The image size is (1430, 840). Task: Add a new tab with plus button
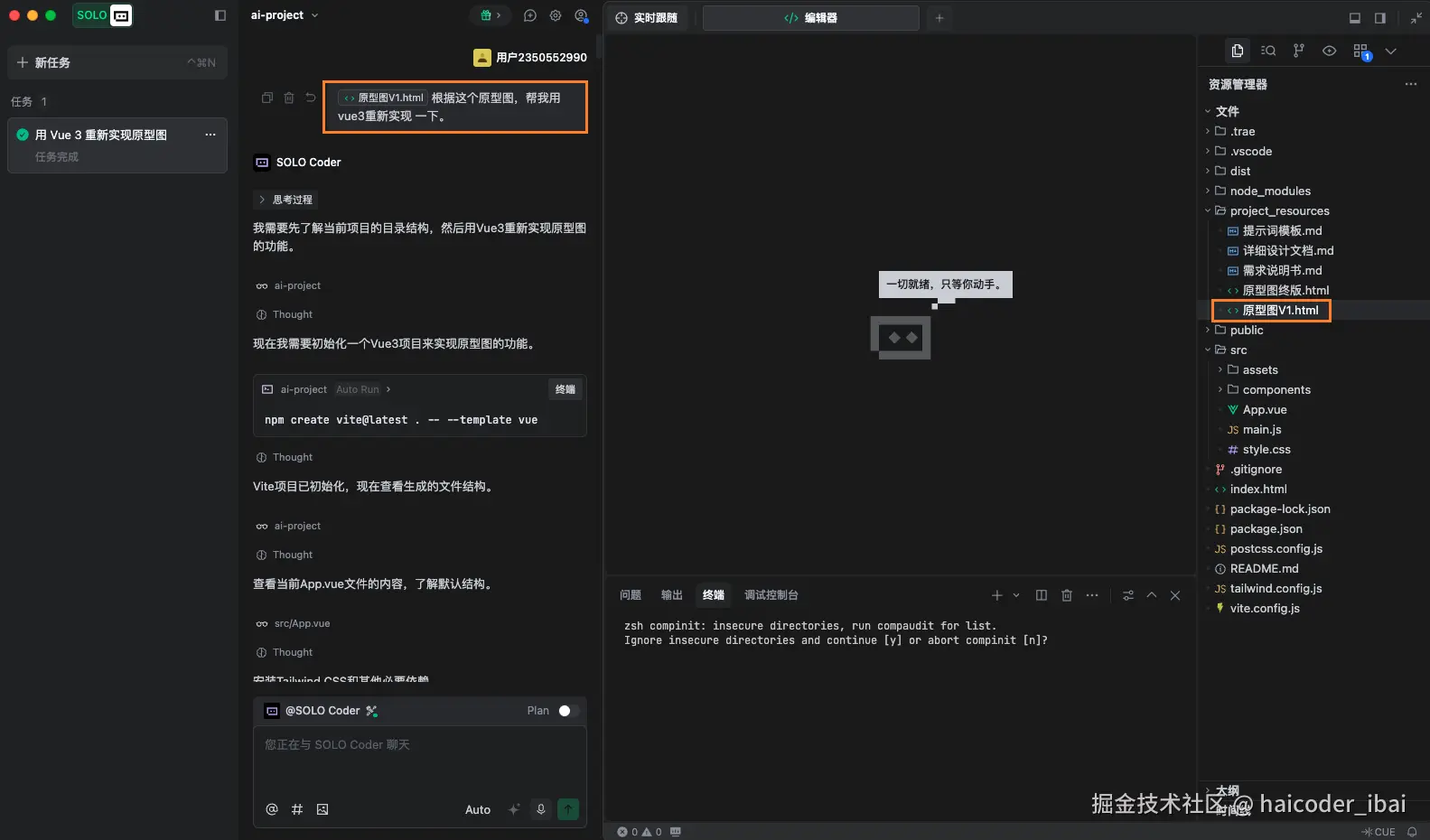[x=939, y=18]
